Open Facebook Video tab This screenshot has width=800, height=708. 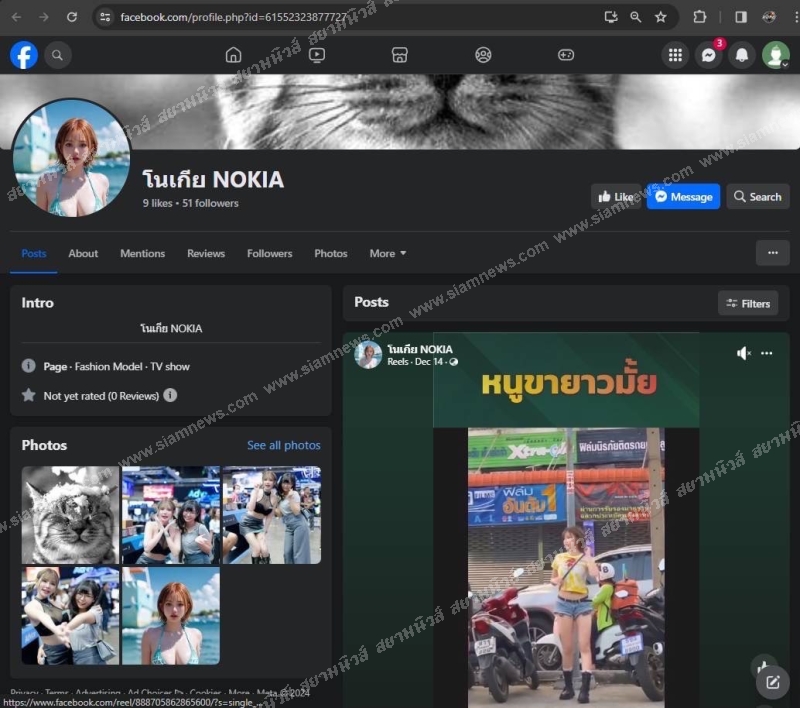coord(317,55)
